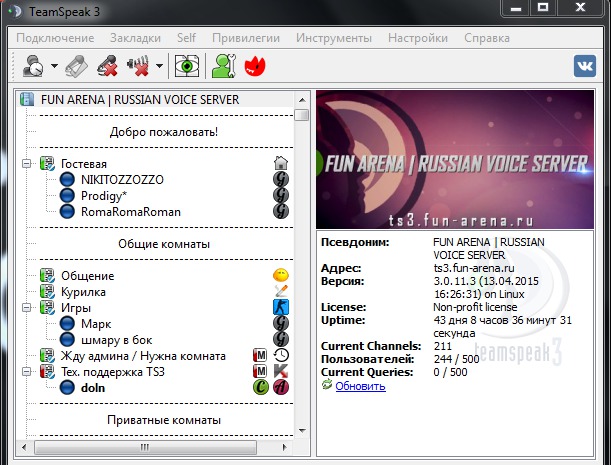Viewport: 611px width, 465px height.
Task: Open the away status dropdown arrow
Action: coord(53,68)
